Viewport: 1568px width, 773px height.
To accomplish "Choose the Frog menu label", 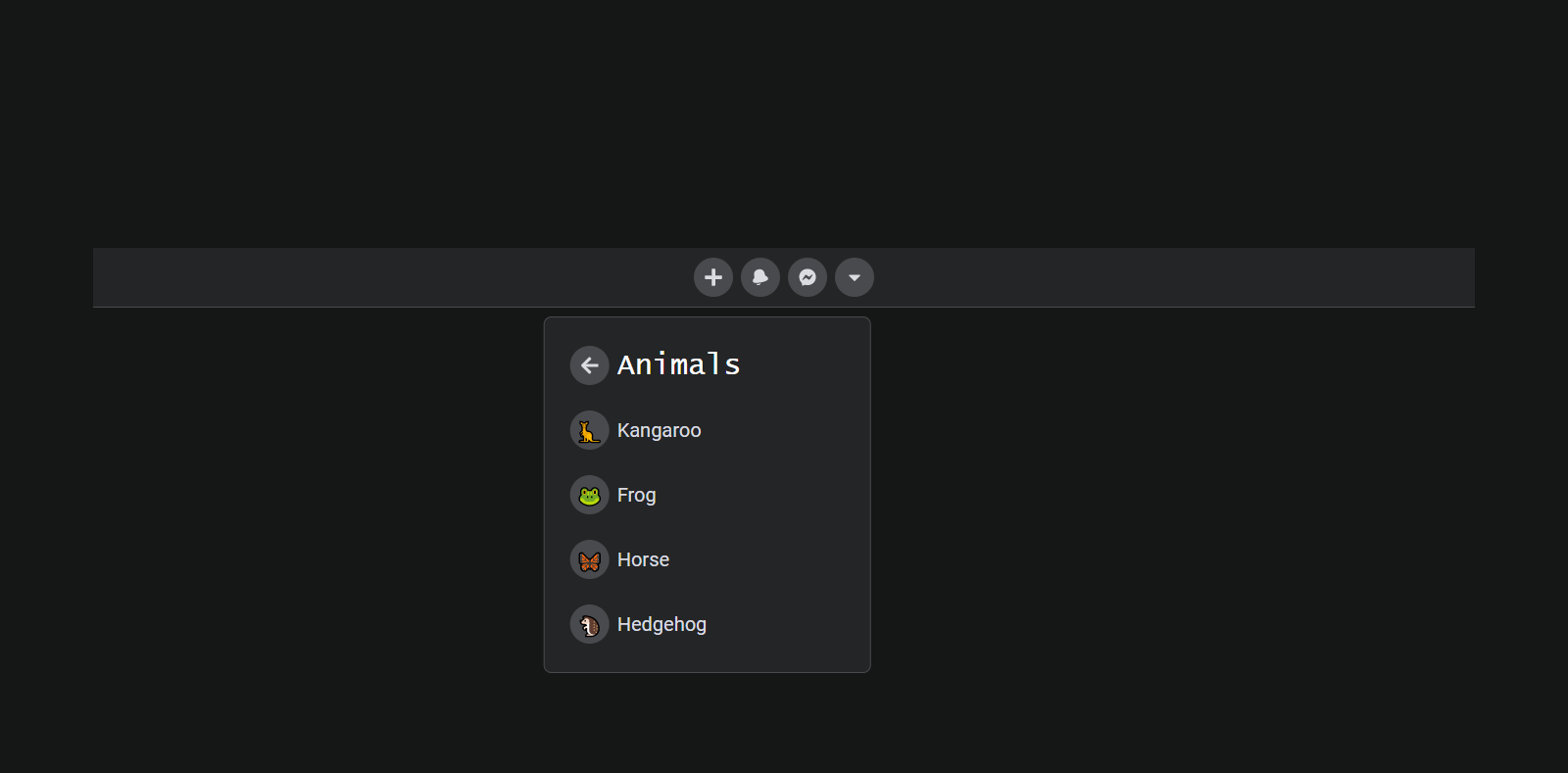I will point(636,495).
